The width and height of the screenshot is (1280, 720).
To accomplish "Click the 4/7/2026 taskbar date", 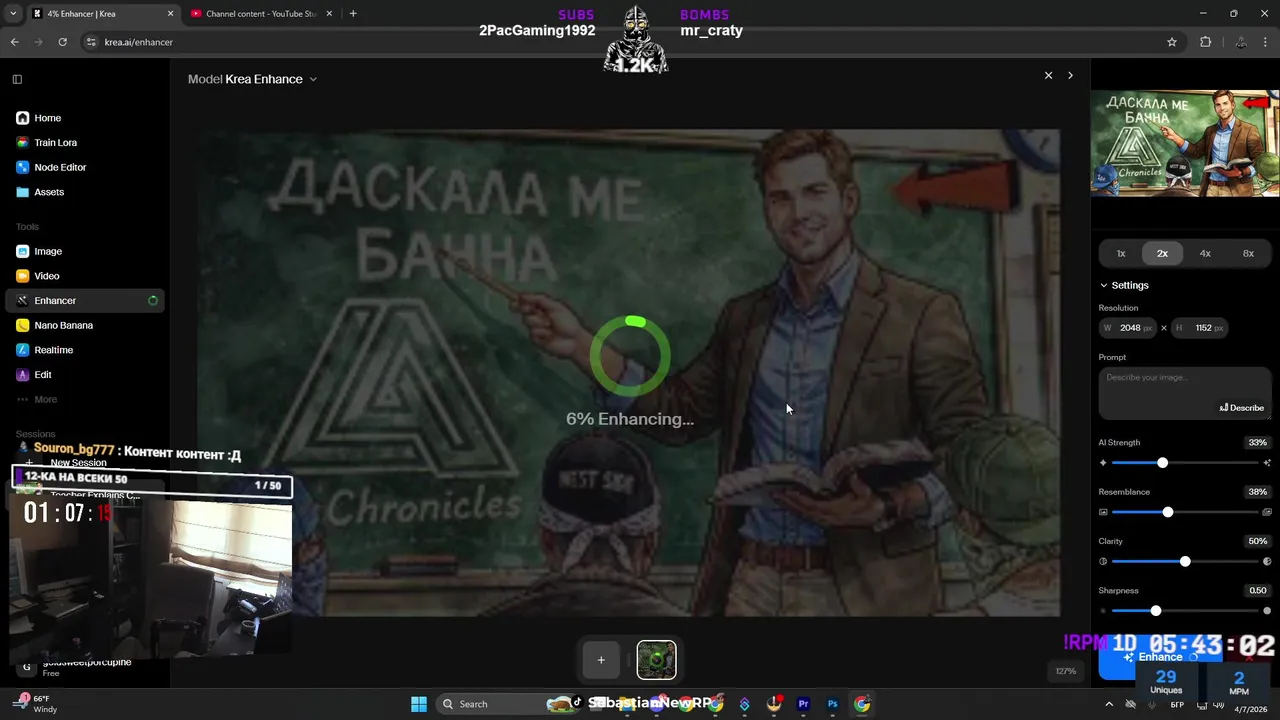I will point(1251,709).
